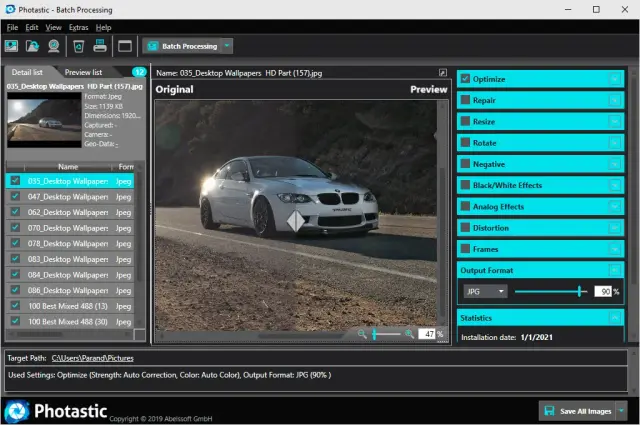Select the 070_Desktop Wallpapers list row
This screenshot has height=425, width=640.
[x=70, y=228]
